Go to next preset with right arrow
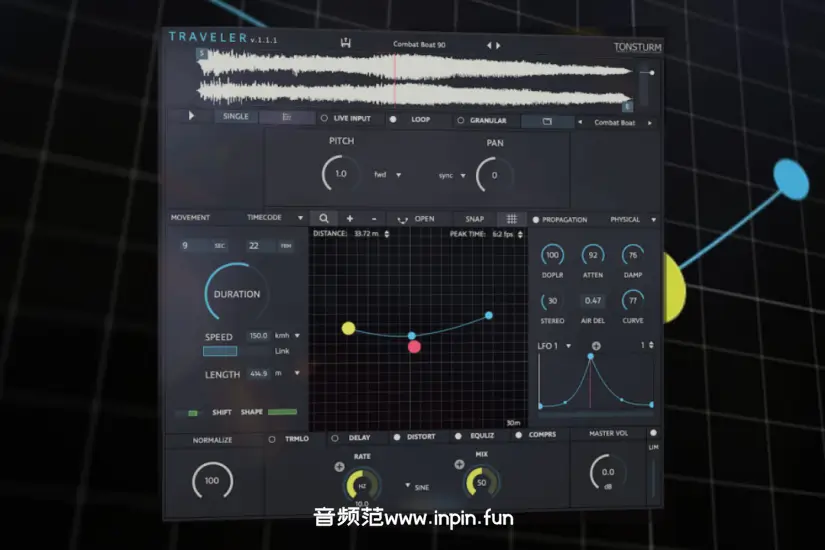 tap(498, 45)
